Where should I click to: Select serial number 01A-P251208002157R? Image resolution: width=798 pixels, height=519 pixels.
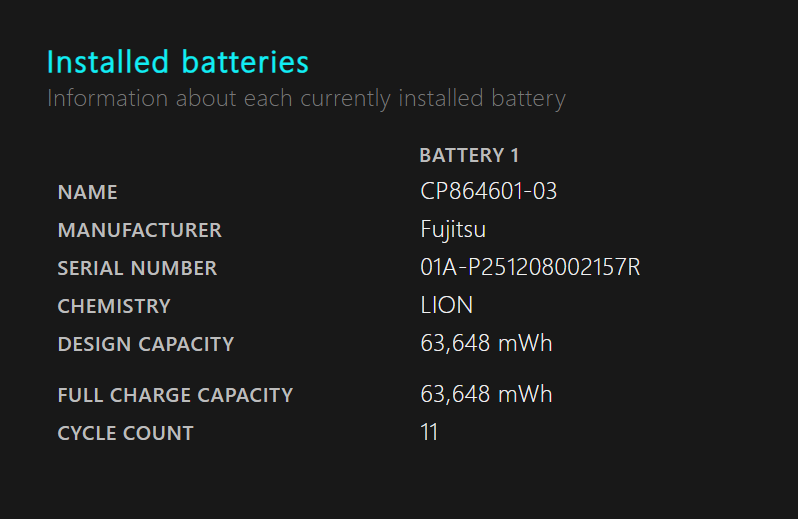(530, 268)
